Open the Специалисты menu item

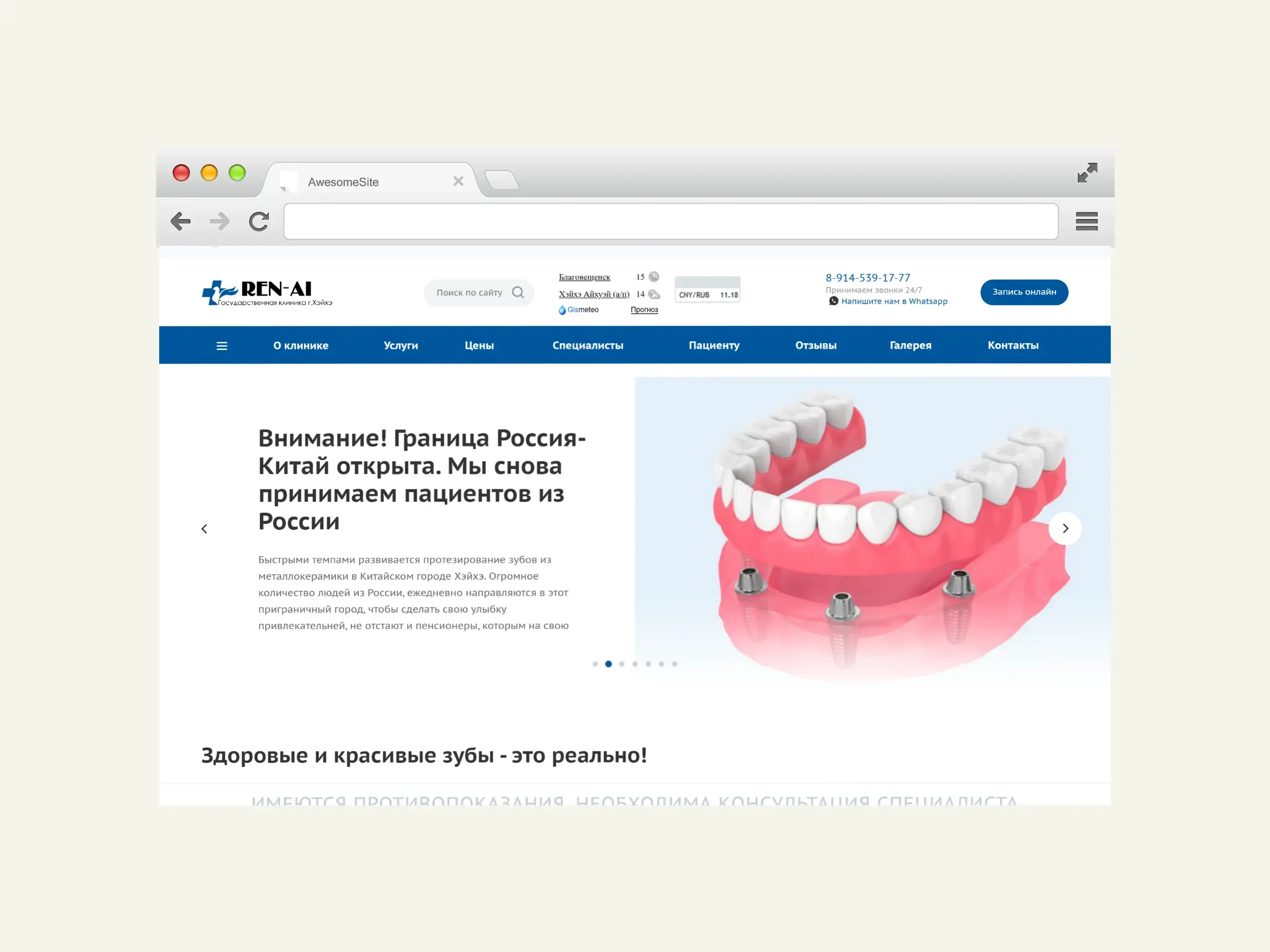(x=588, y=345)
